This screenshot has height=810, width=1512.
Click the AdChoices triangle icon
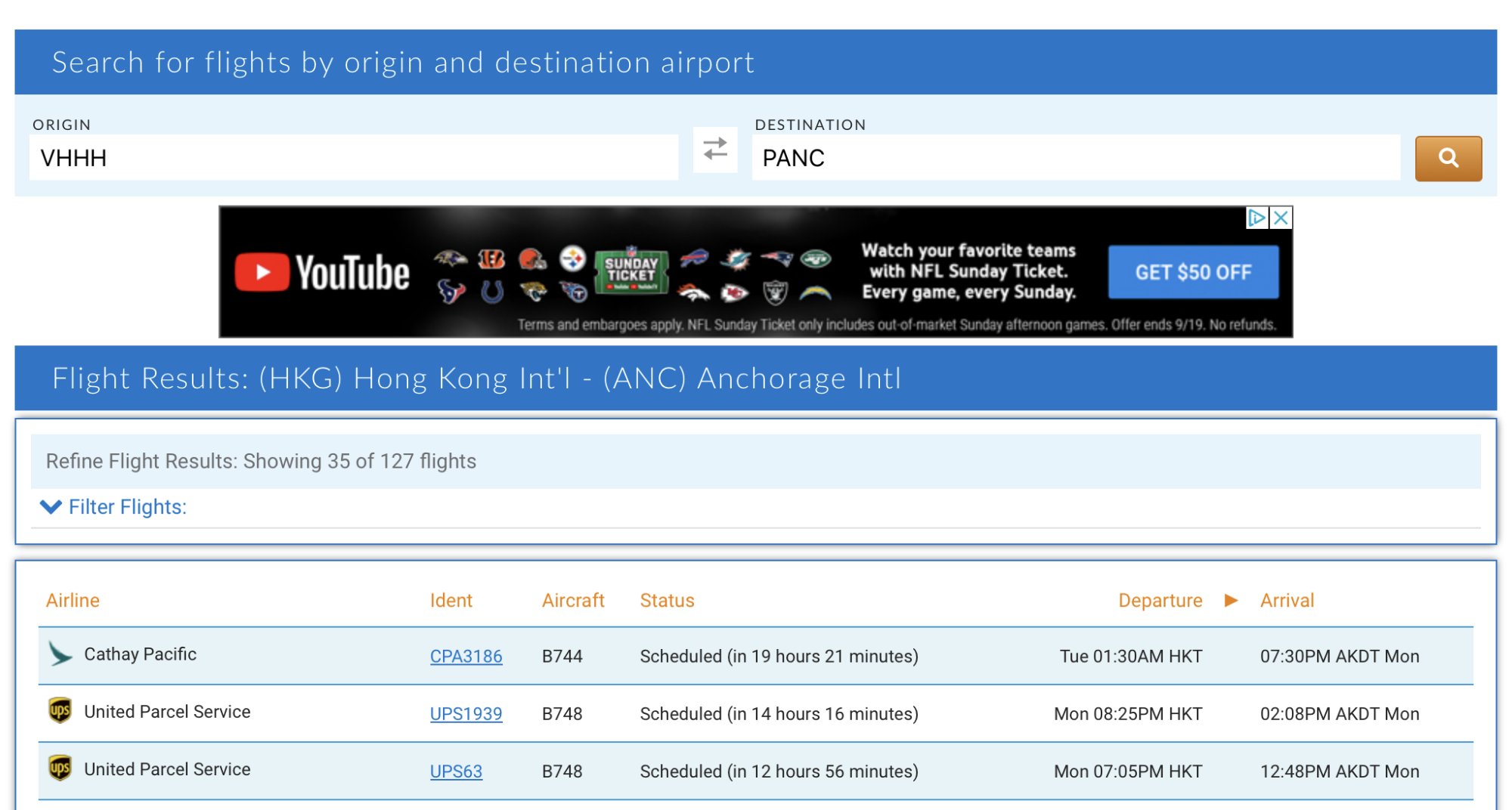pos(1256,218)
